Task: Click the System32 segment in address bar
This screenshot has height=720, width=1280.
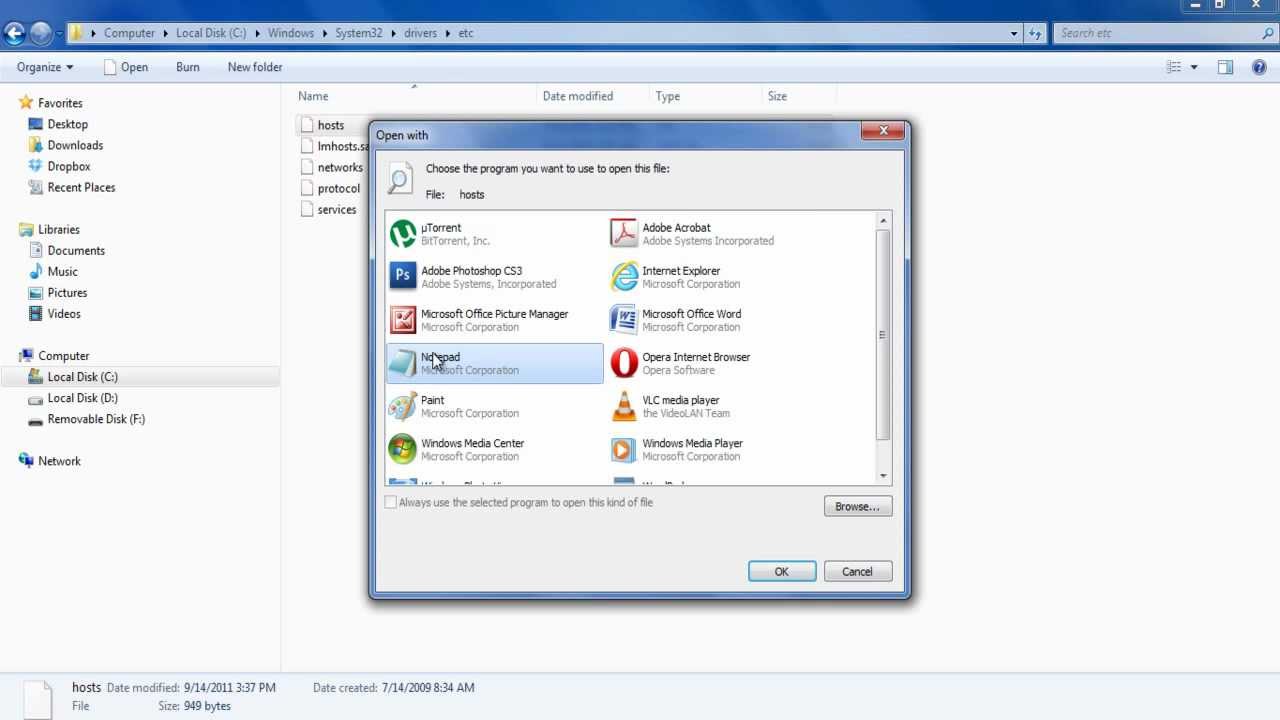Action: tap(360, 33)
